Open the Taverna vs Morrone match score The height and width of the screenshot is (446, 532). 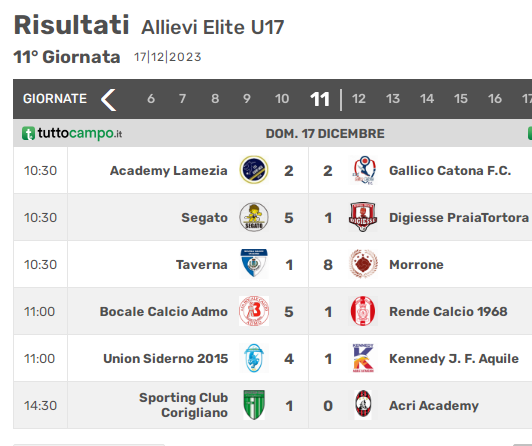308,265
